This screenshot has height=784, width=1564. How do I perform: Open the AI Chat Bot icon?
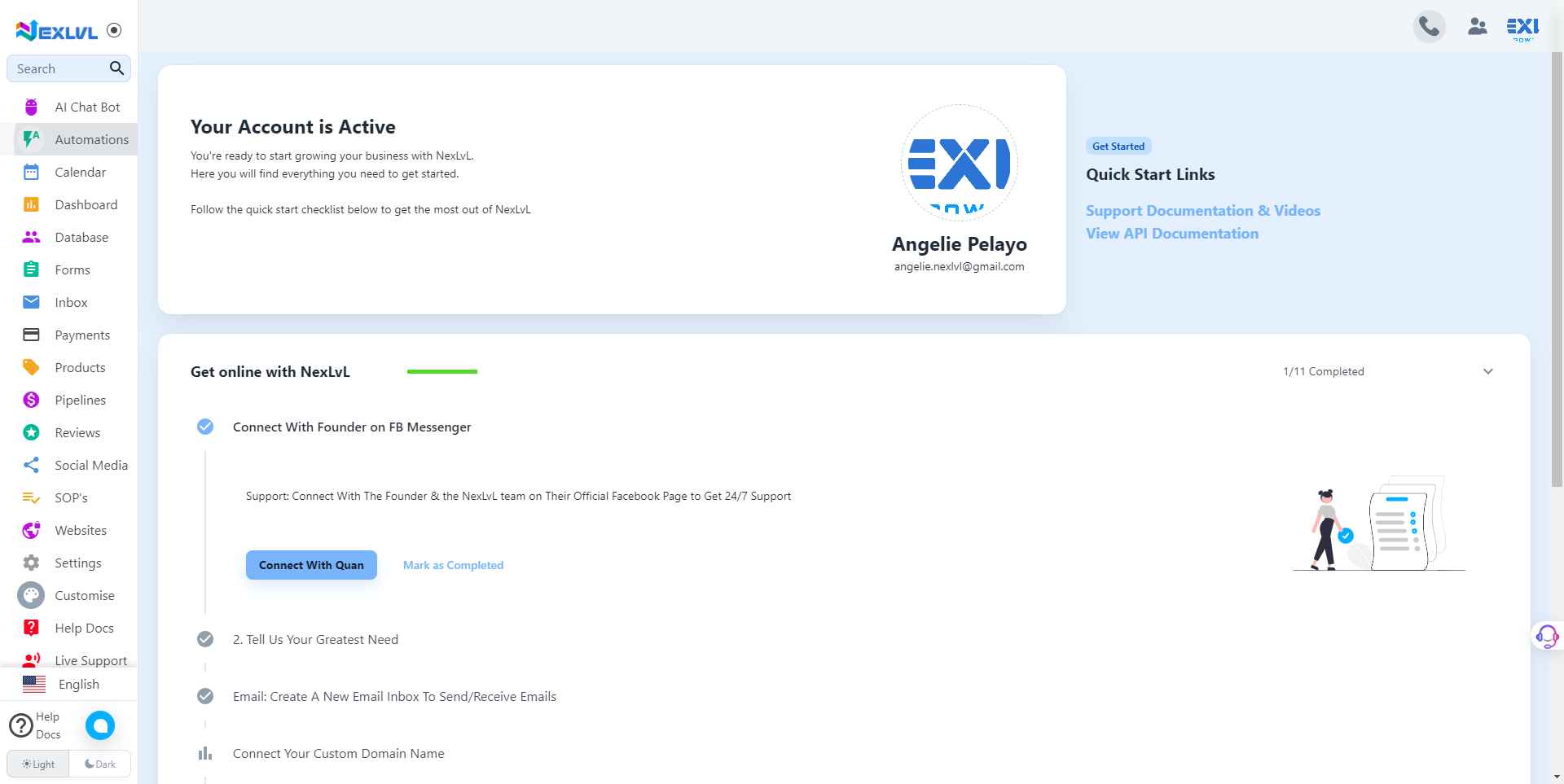click(x=31, y=107)
